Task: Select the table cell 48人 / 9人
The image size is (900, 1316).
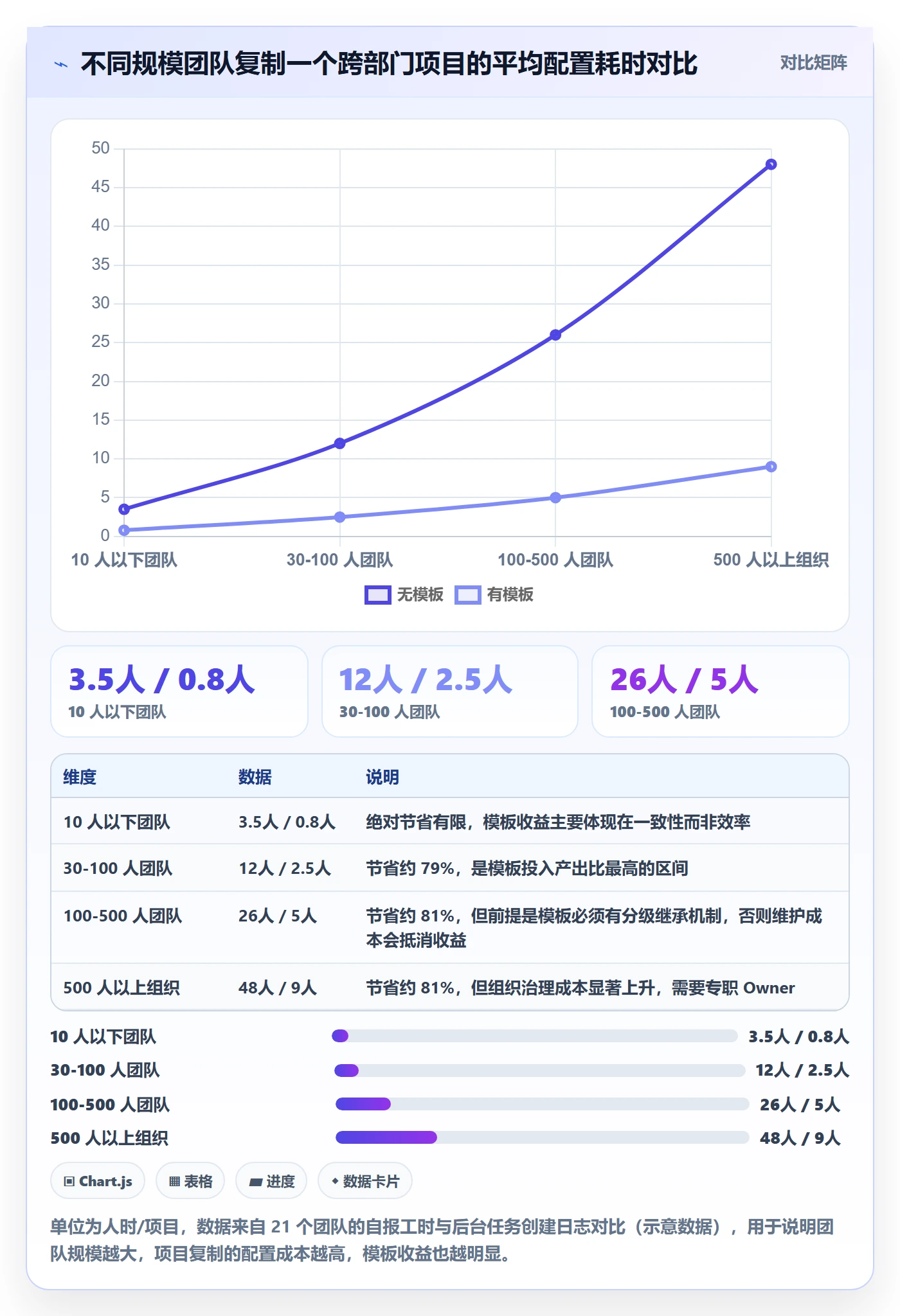Action: (278, 988)
